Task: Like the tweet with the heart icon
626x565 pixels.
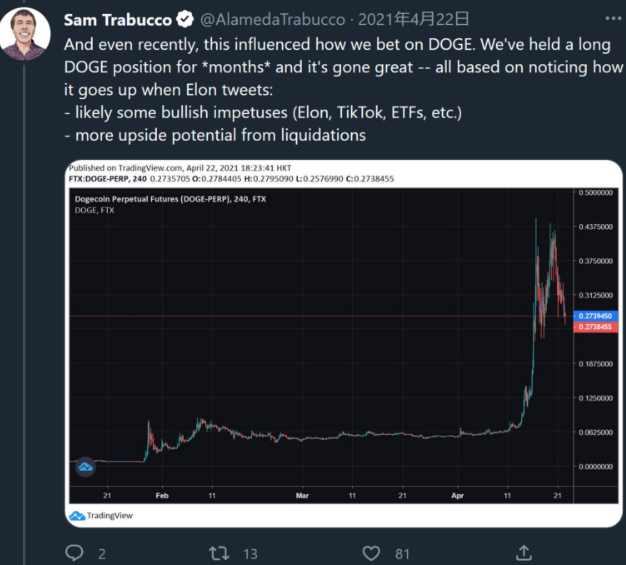Action: coord(371,553)
